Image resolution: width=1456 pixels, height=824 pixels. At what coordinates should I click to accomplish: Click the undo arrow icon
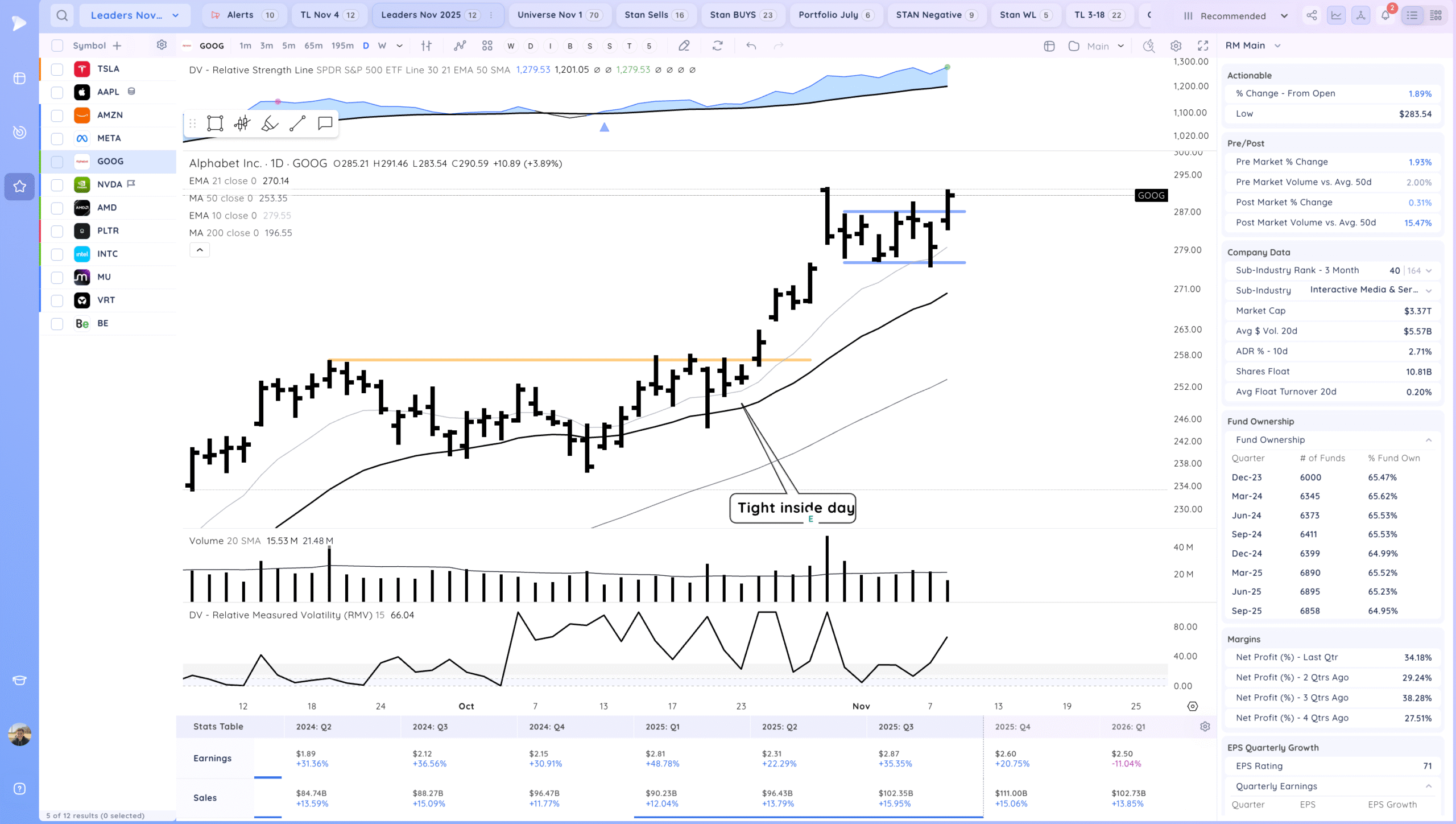pos(751,46)
